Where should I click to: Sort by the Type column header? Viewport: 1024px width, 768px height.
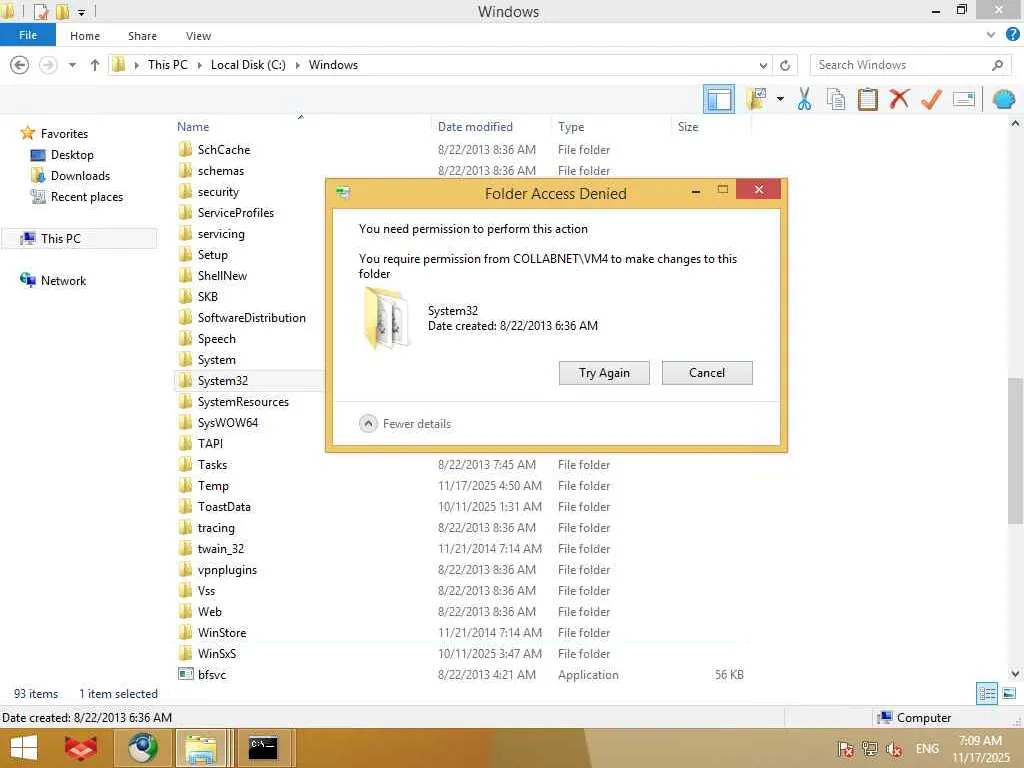pyautogui.click(x=571, y=127)
